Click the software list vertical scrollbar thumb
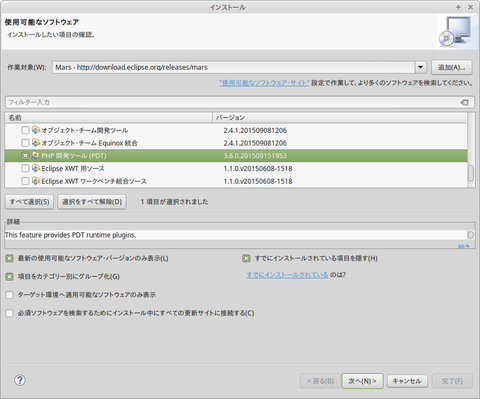Viewport: 480px width, 399px height. (x=471, y=173)
